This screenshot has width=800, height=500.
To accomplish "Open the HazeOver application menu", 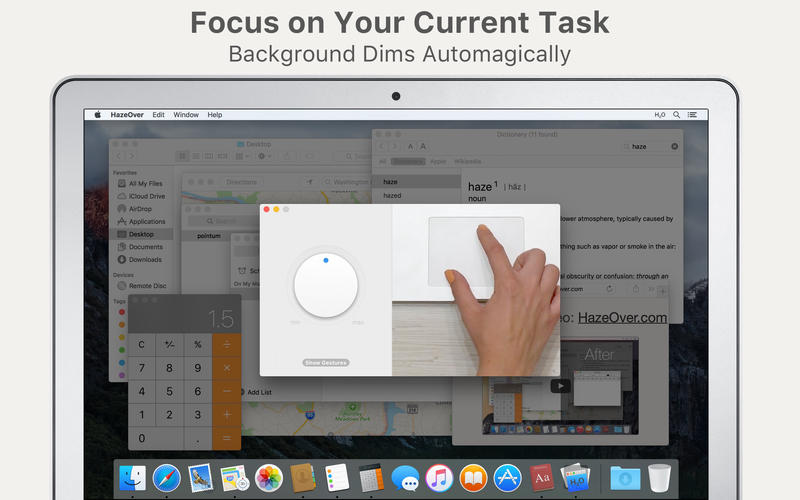I will click(127, 115).
